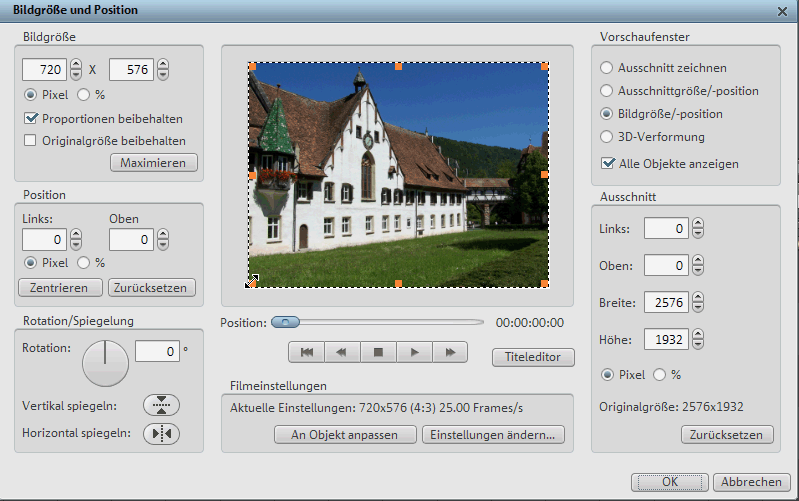The image size is (799, 501).
Task: Select Pixel unit in Ausschnitt group
Action: [x=607, y=375]
